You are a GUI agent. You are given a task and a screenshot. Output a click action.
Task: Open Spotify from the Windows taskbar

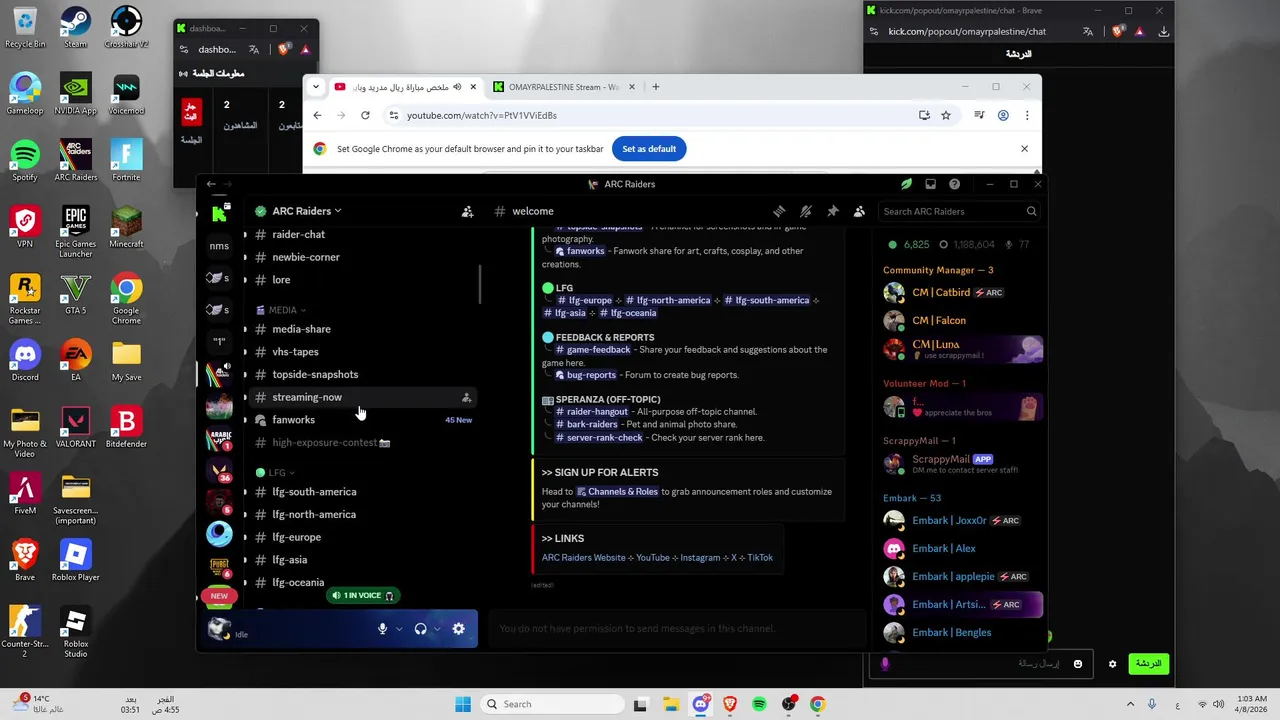759,704
